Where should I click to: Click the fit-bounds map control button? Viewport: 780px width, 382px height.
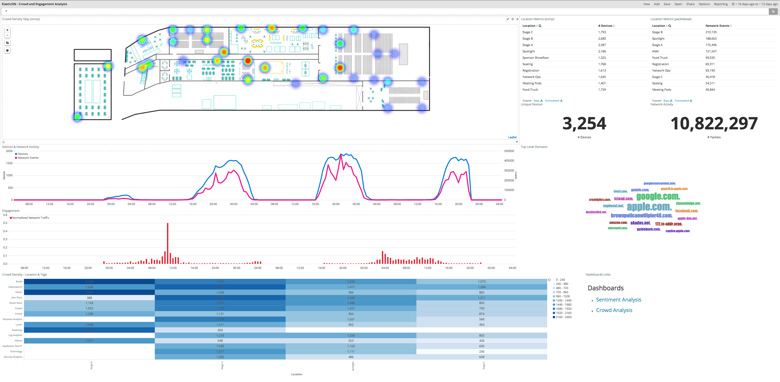pos(7,43)
